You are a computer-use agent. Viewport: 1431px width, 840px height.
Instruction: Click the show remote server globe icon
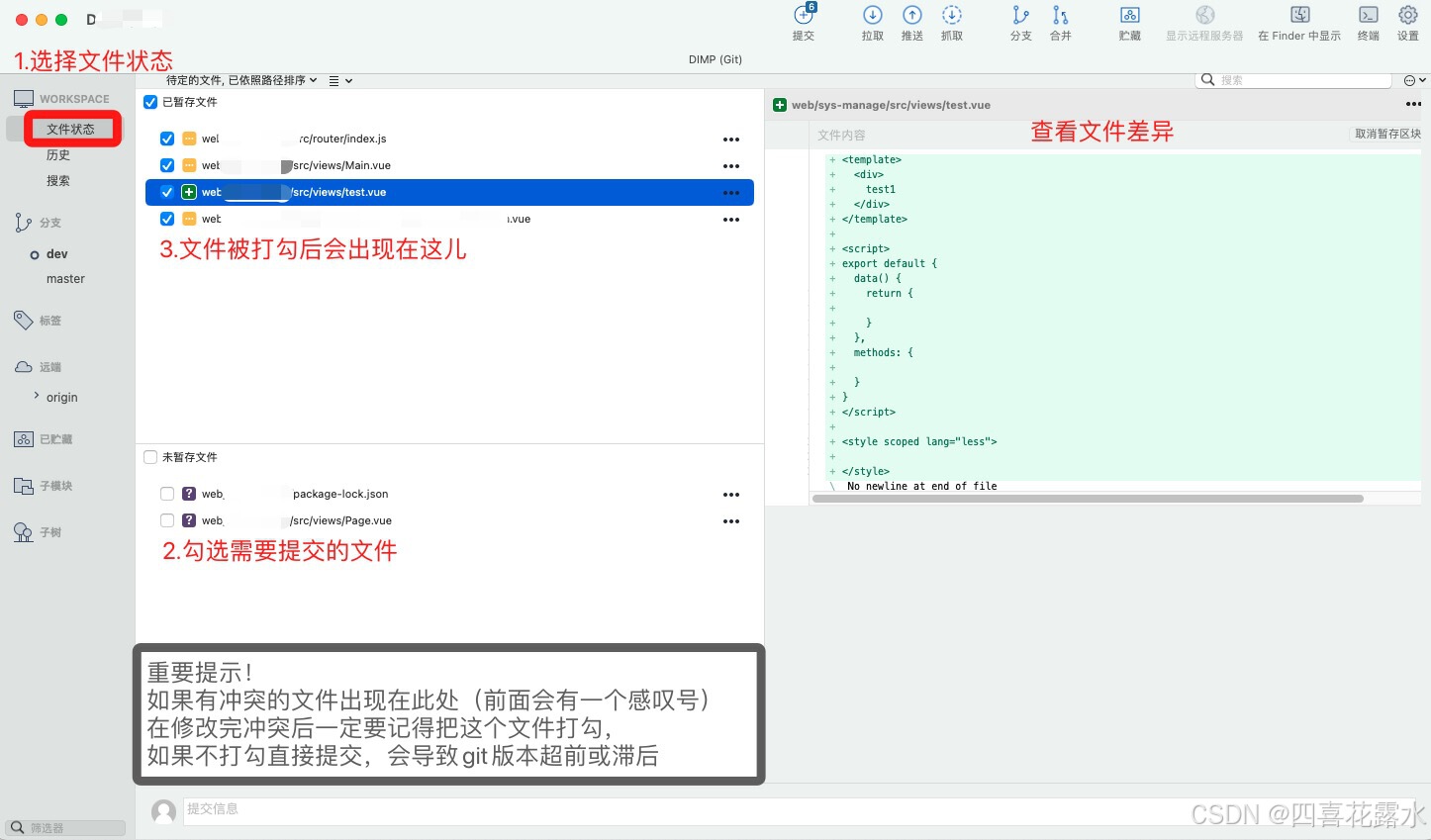point(1204,15)
